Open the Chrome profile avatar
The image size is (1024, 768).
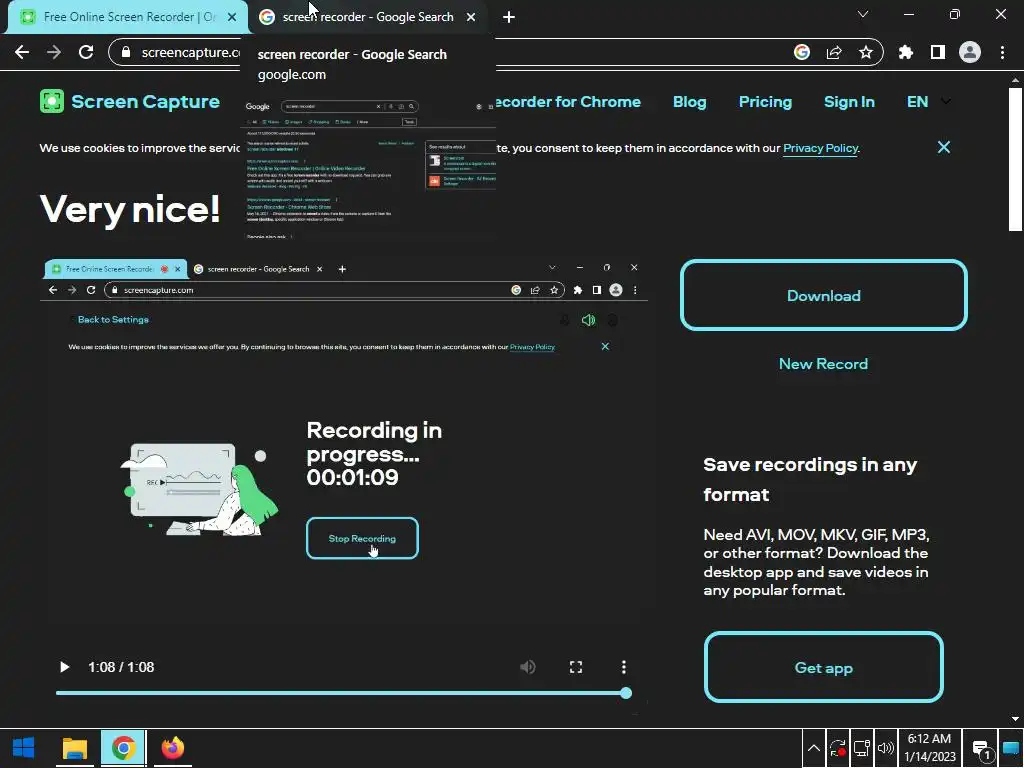(970, 52)
